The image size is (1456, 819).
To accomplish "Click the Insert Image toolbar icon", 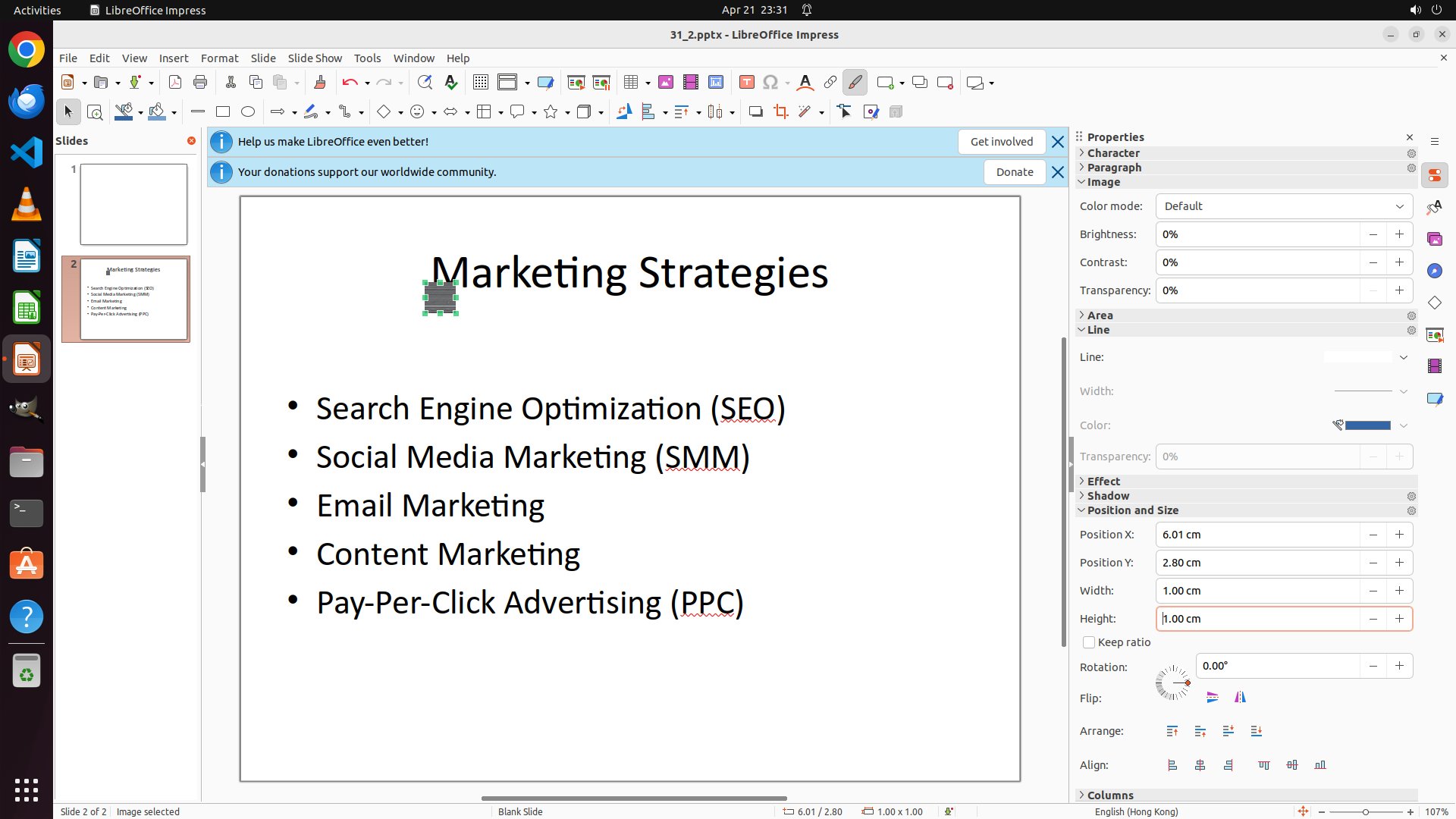I will 665,83.
